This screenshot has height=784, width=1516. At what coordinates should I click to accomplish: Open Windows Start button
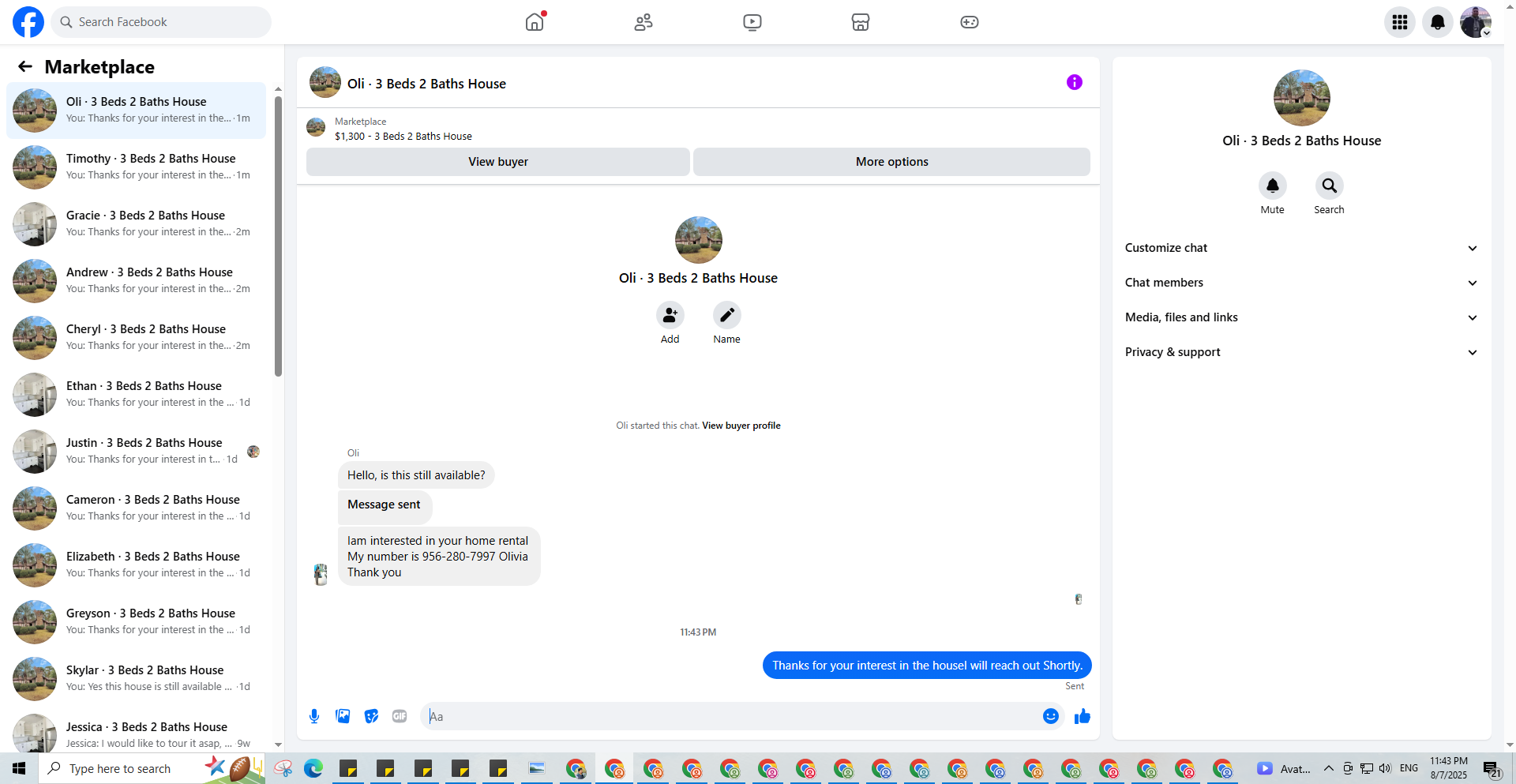(x=19, y=768)
